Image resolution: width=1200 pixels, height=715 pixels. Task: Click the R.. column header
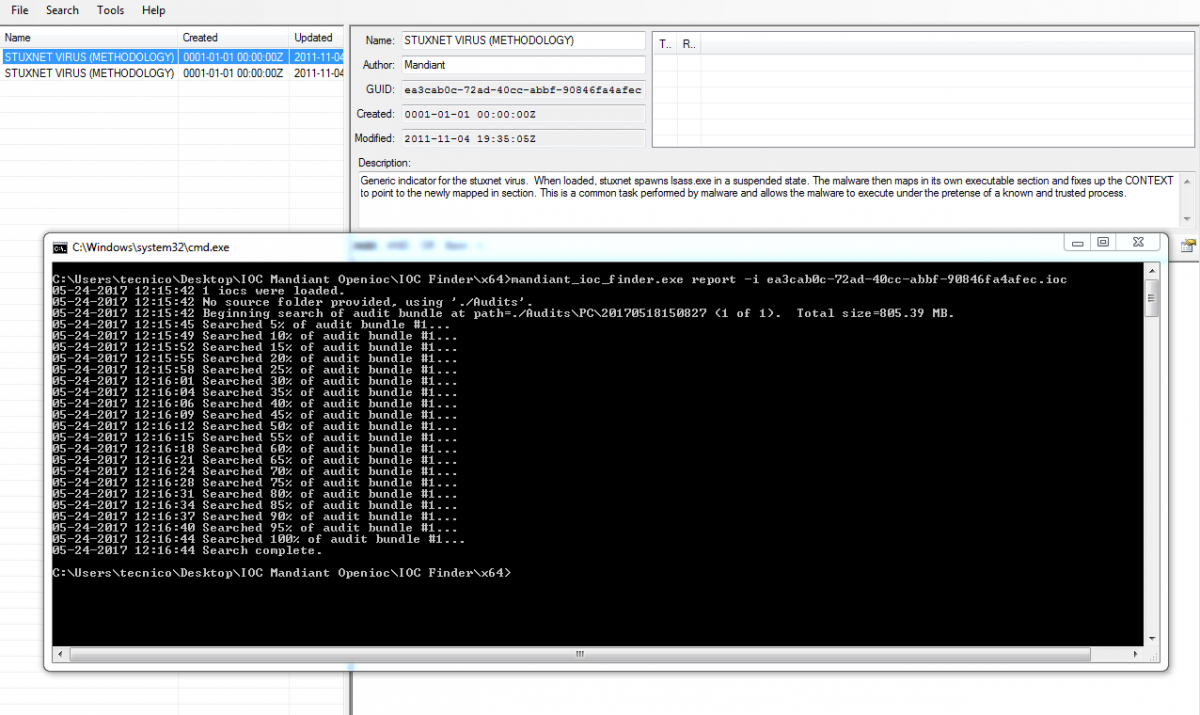pos(689,44)
